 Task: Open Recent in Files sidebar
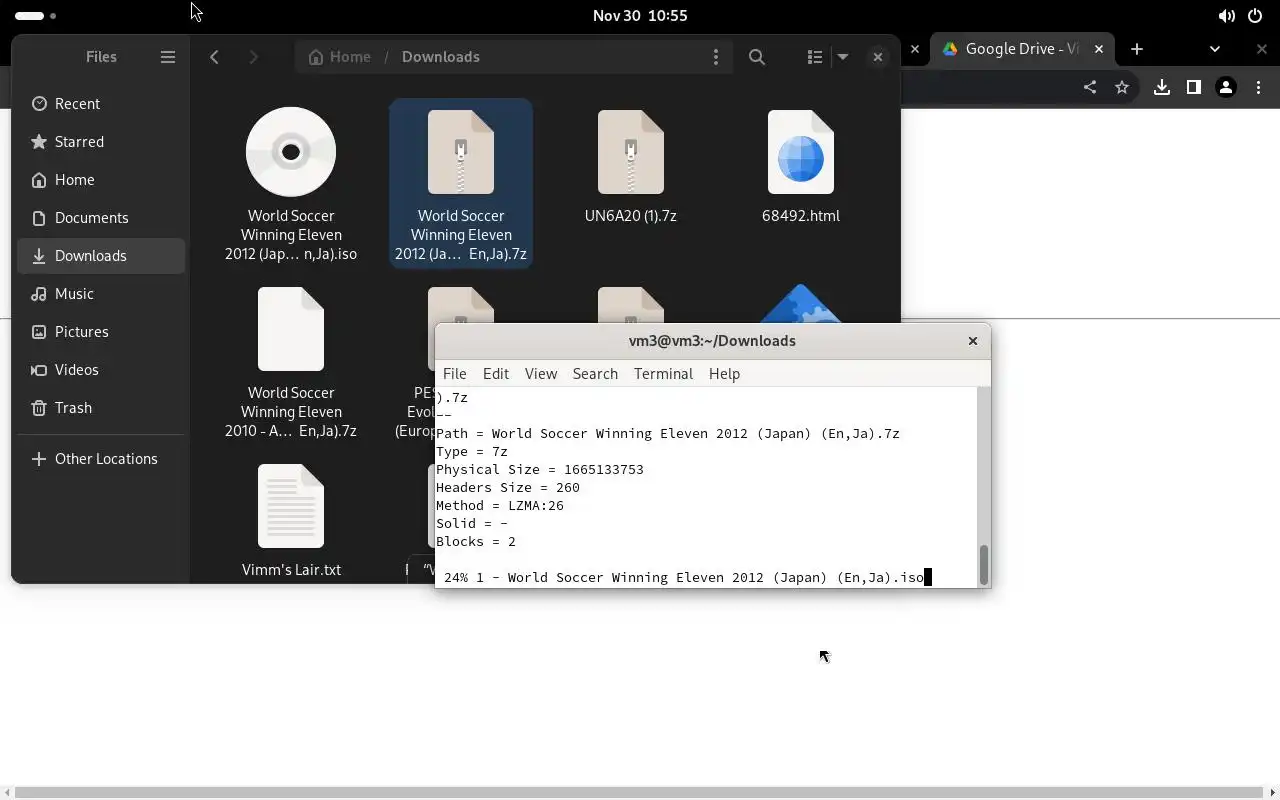101,104
